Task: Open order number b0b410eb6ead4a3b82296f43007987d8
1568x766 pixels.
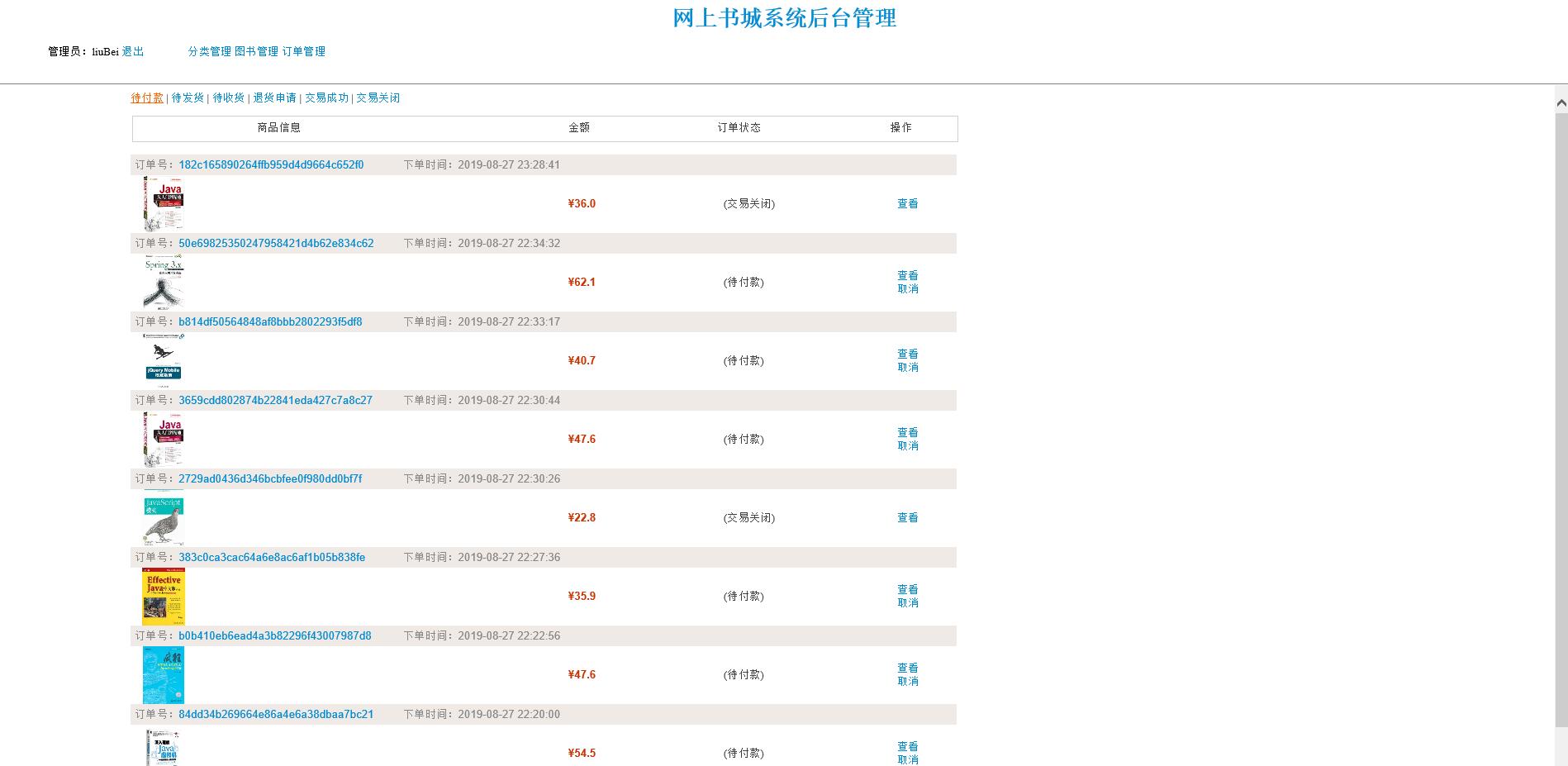Action: [275, 635]
